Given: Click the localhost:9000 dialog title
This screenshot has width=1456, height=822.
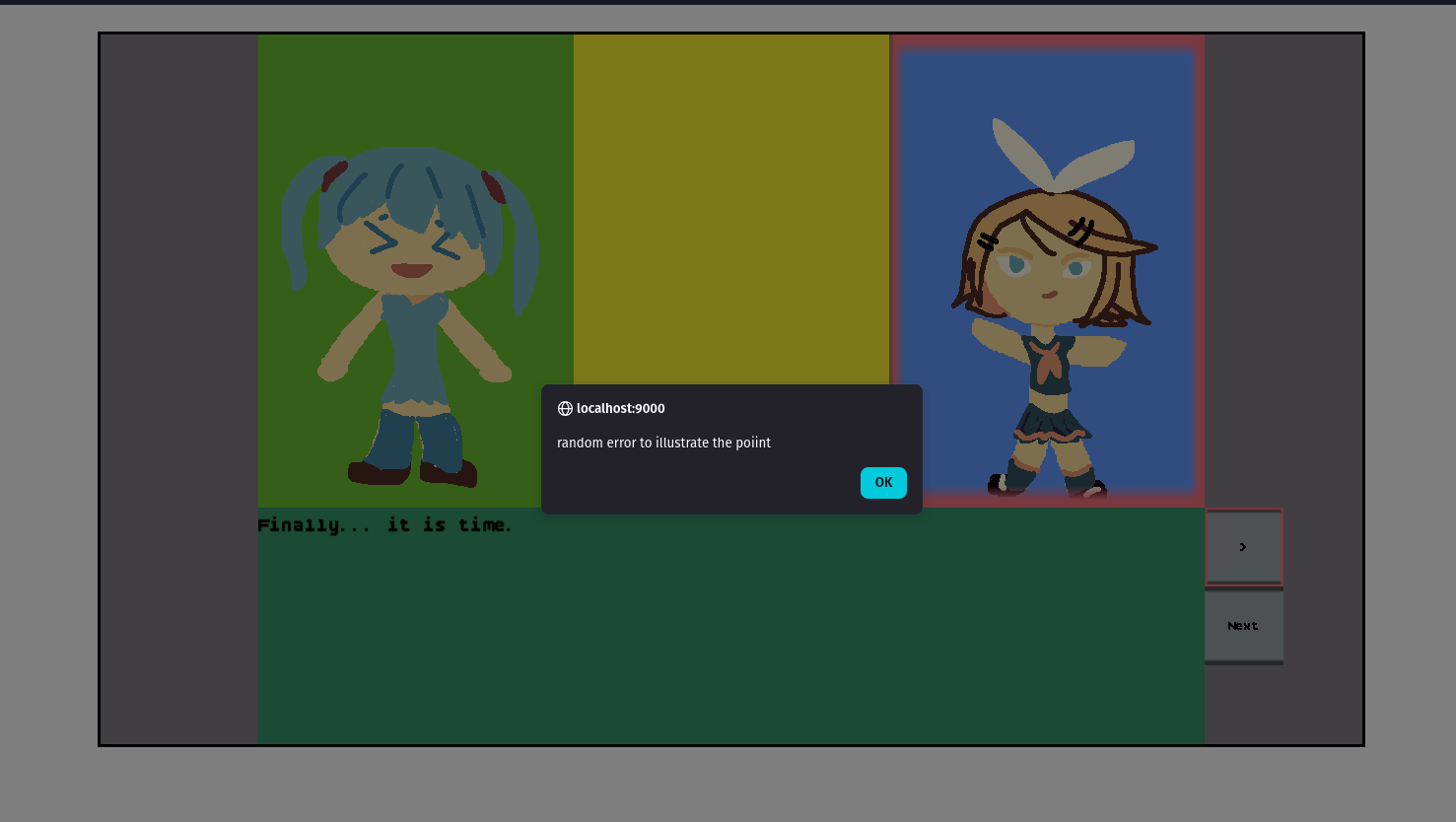Looking at the screenshot, I should 620,408.
